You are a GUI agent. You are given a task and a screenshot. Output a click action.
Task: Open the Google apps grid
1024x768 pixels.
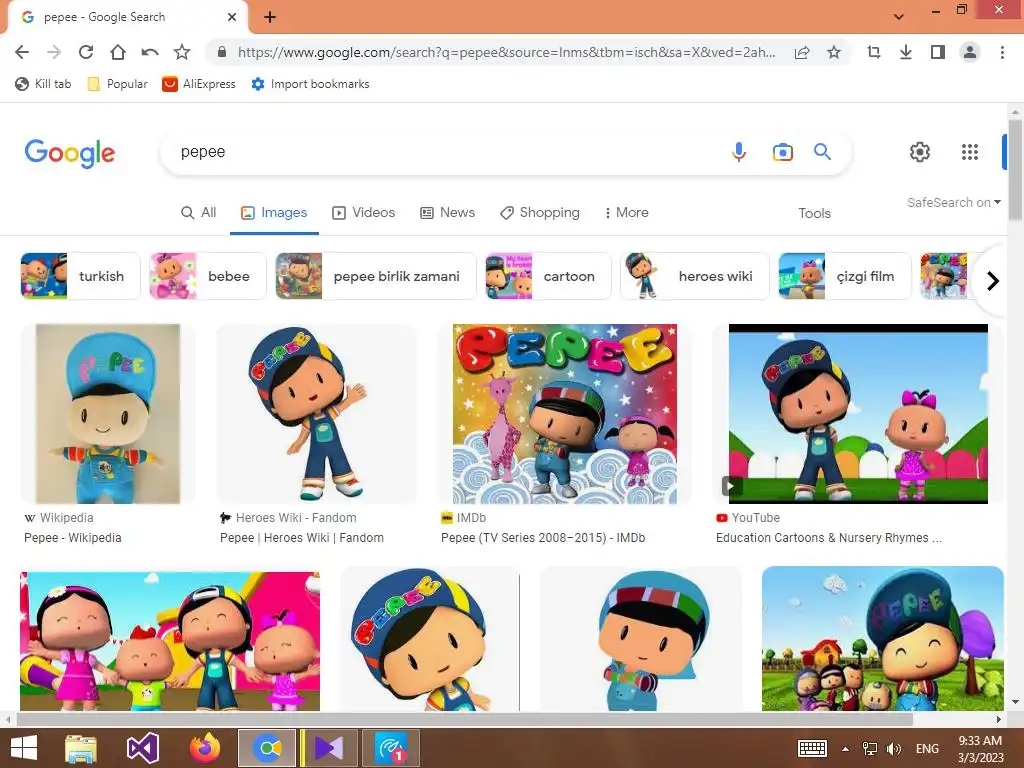[970, 152]
